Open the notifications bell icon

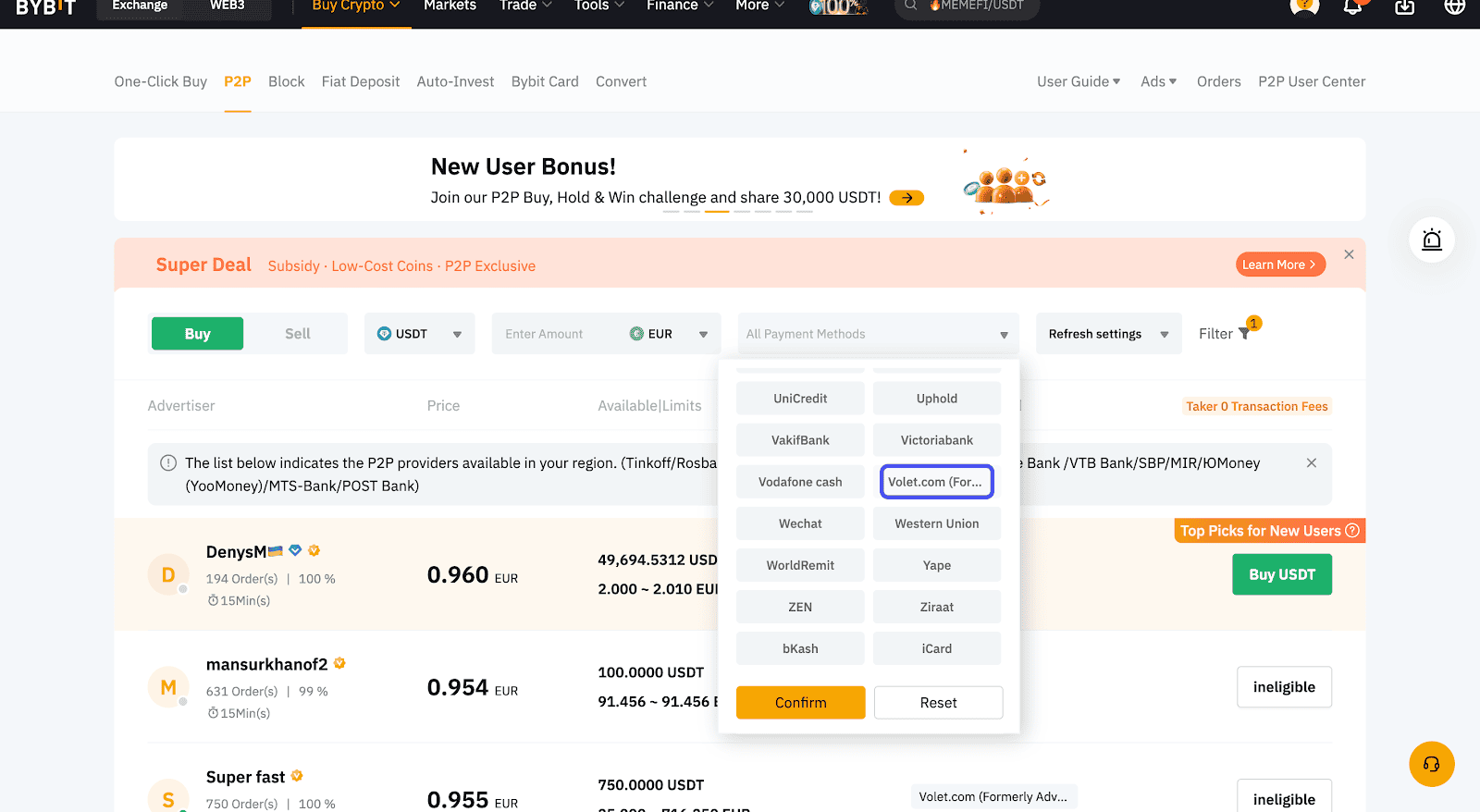pos(1353,6)
